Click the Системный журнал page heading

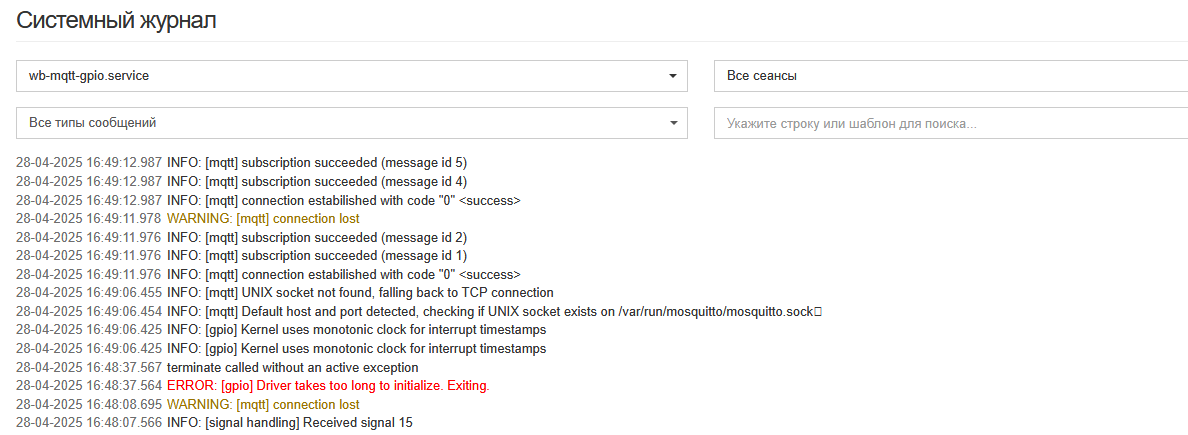(x=117, y=20)
